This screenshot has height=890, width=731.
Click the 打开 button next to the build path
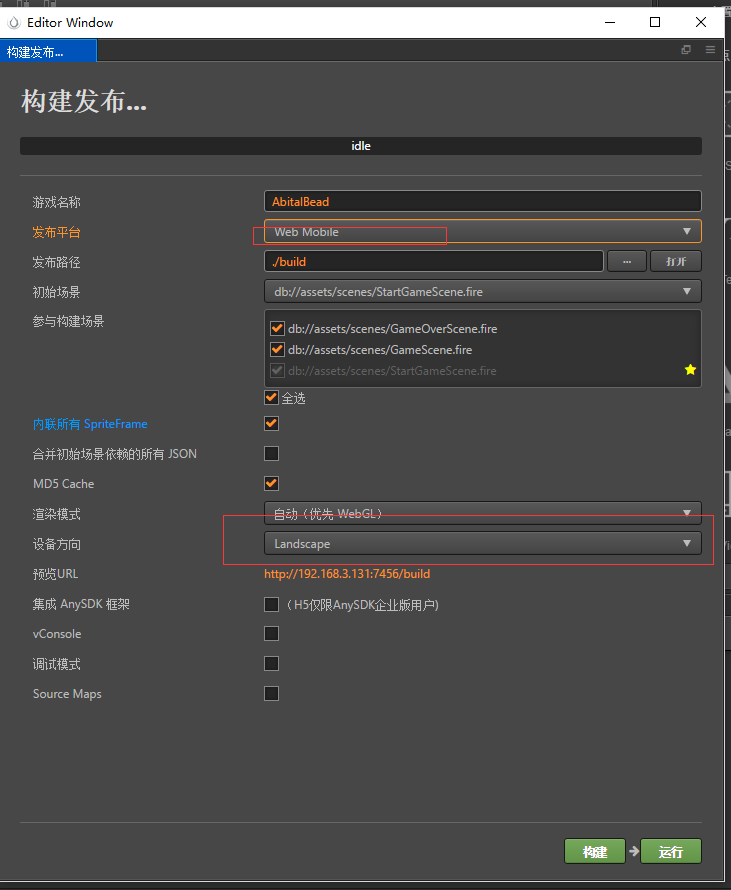coord(676,262)
